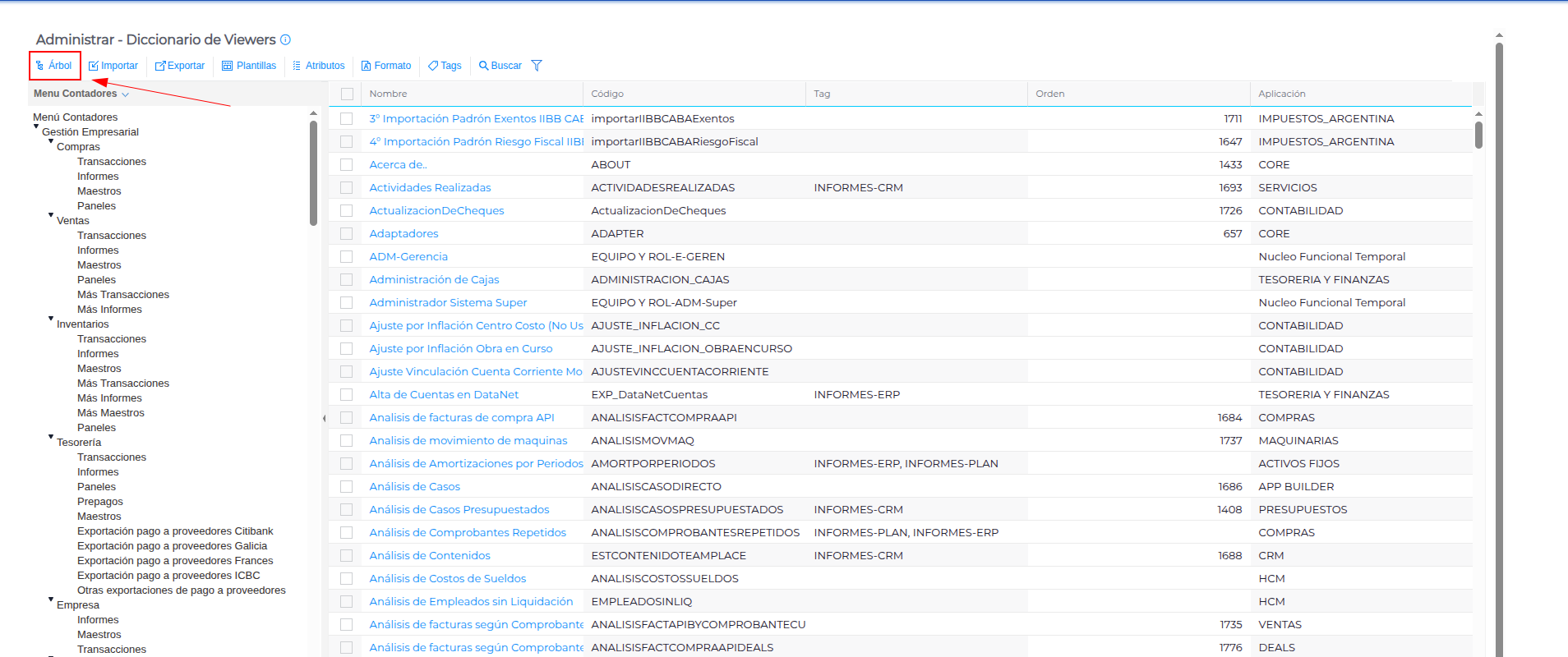
Task: Toggle the select-all checkbox in the table header
Action: pyautogui.click(x=347, y=94)
